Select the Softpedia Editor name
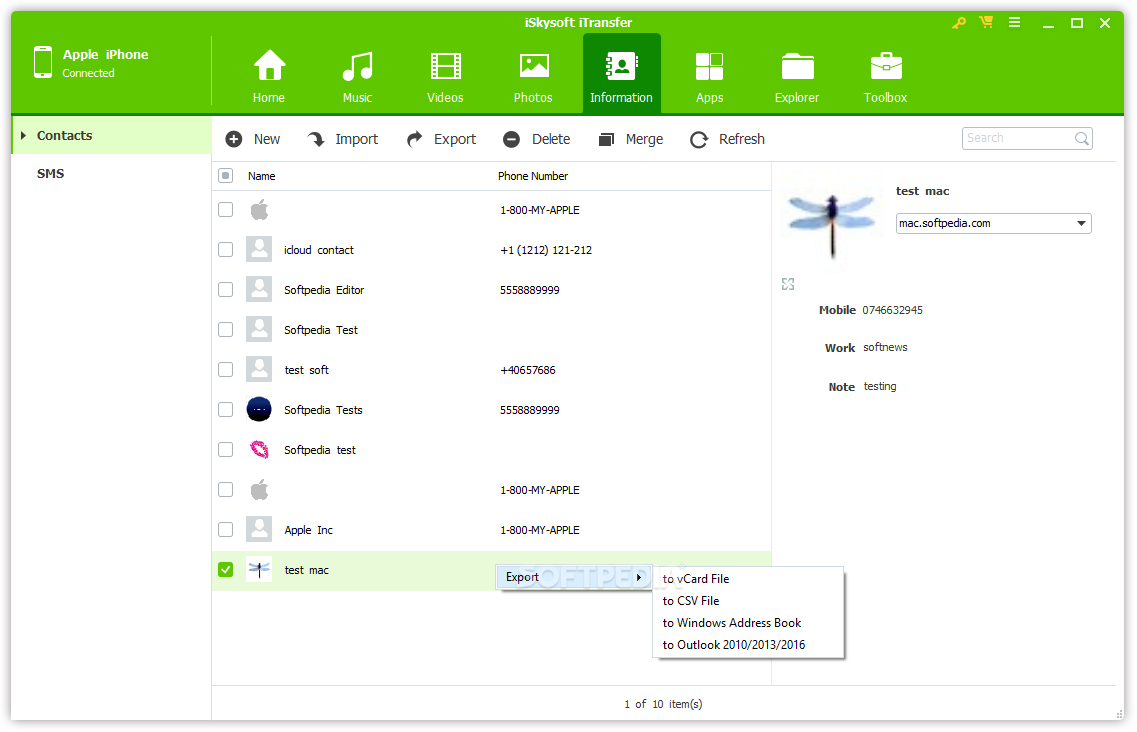Viewport: 1137px width, 732px height. tap(324, 290)
